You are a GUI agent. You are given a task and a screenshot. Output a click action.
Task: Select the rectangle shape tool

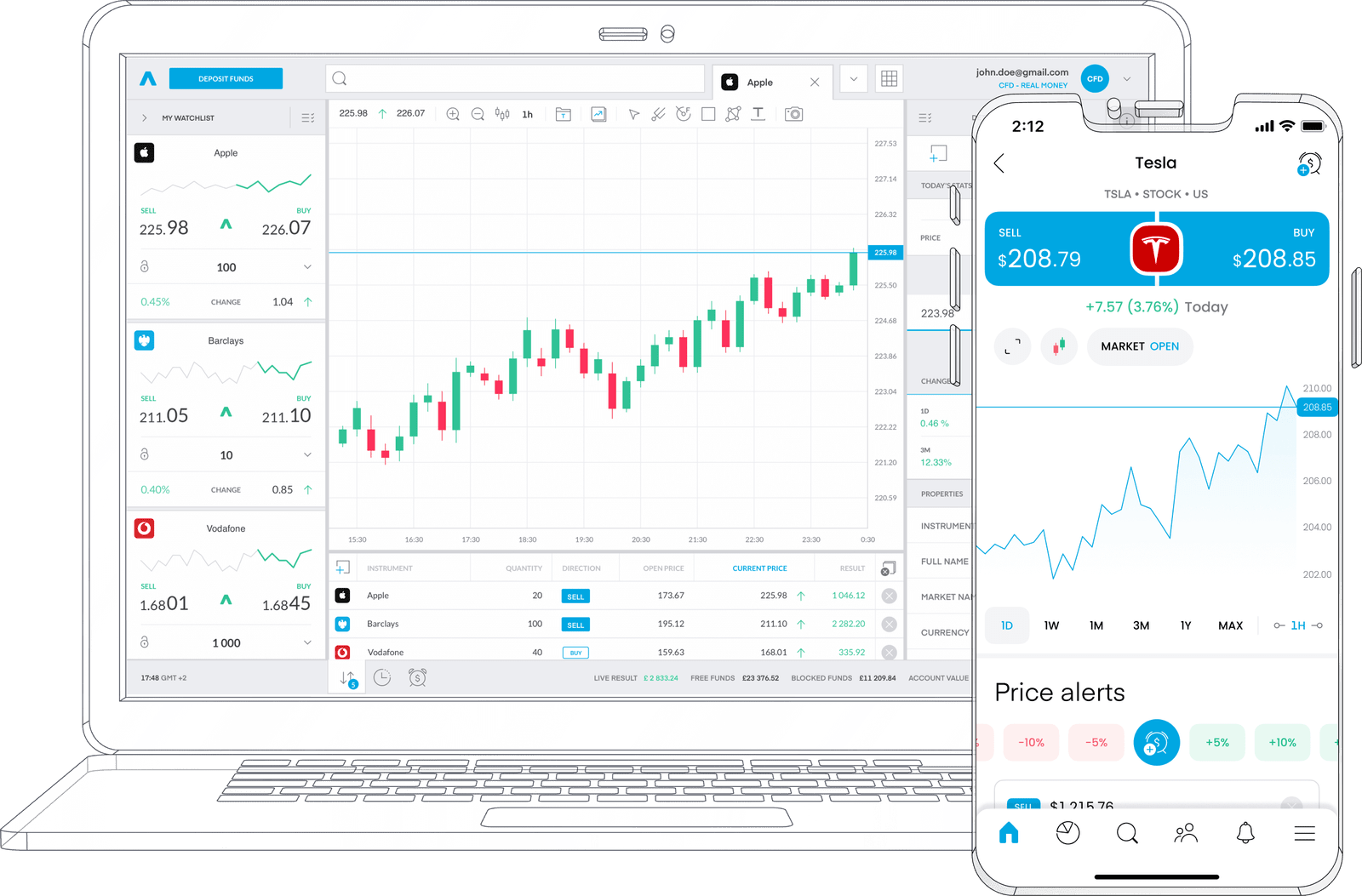click(x=708, y=114)
